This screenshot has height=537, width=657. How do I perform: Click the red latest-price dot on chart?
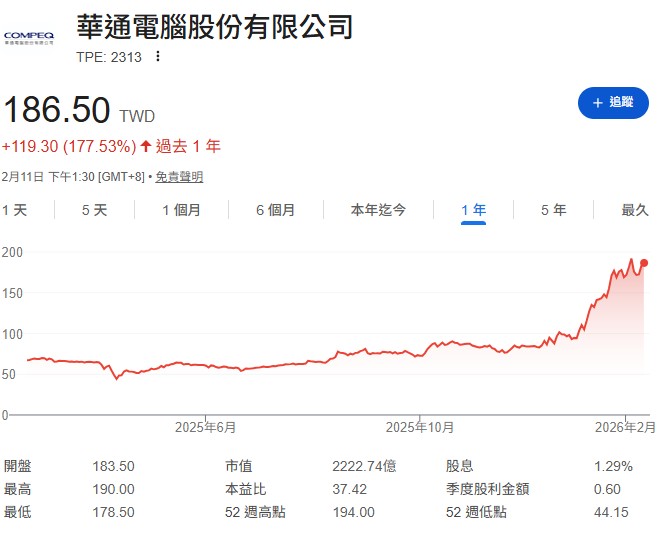tap(644, 263)
